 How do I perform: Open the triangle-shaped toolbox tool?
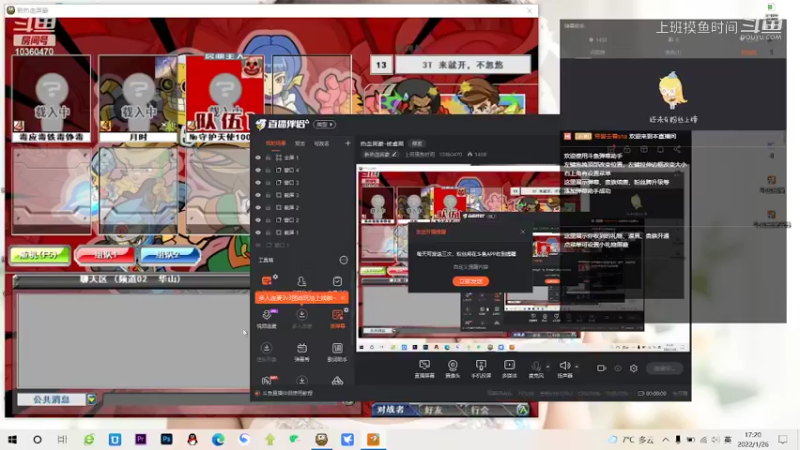(337, 381)
